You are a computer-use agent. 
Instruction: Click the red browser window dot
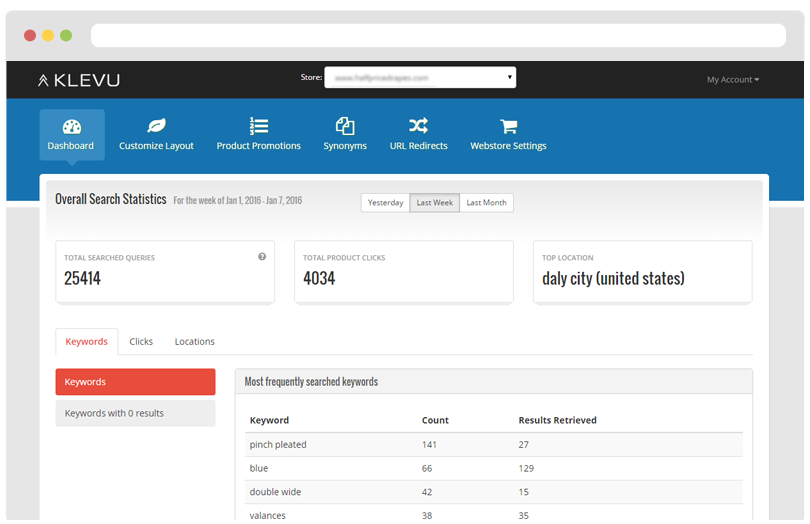(30, 35)
